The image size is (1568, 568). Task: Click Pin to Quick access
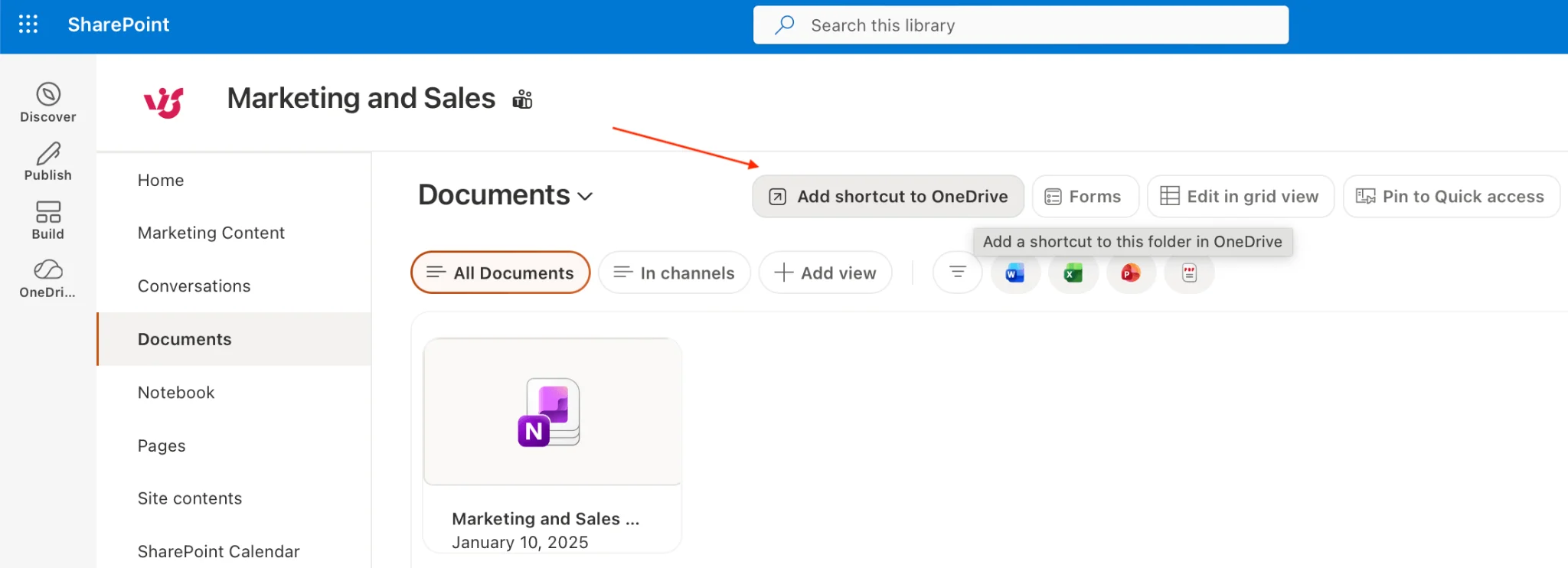click(1451, 197)
